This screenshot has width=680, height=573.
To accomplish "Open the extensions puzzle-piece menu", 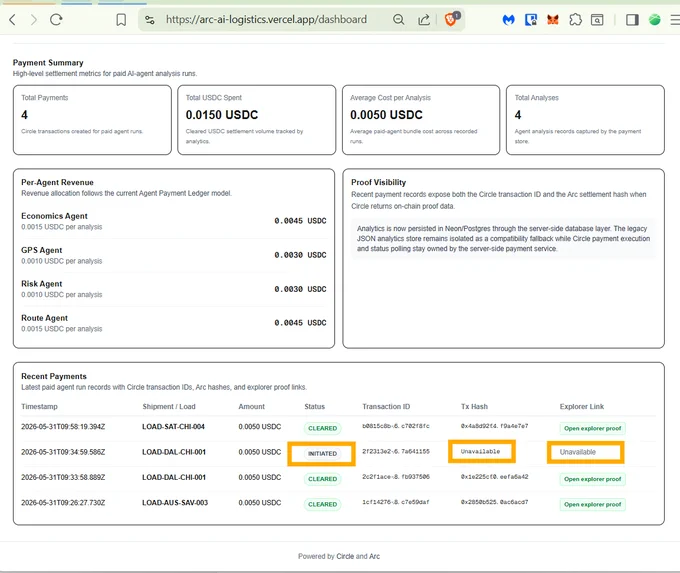I will pyautogui.click(x=575, y=20).
